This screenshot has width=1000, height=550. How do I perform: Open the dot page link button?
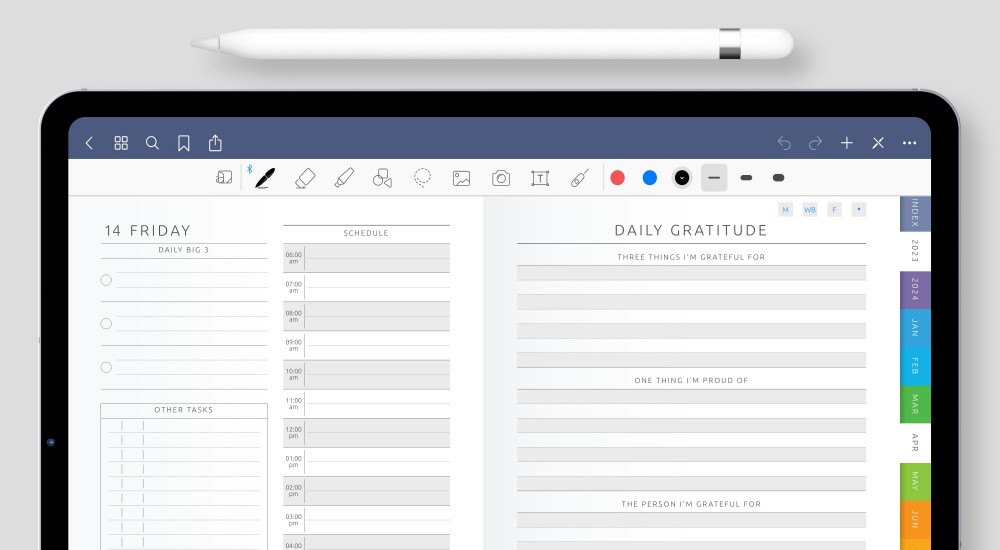point(859,209)
